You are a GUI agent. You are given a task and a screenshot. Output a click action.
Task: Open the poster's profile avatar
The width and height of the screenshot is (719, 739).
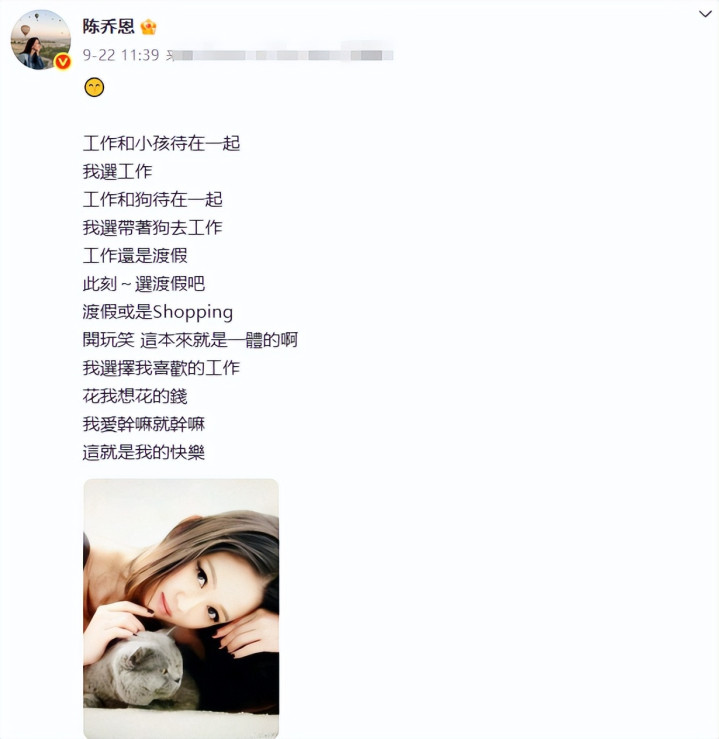(x=41, y=40)
